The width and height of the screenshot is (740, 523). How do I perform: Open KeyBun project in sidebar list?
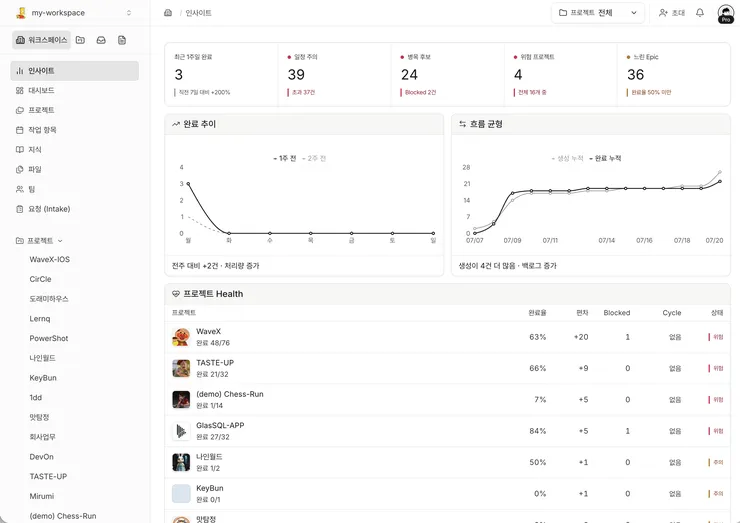43,378
